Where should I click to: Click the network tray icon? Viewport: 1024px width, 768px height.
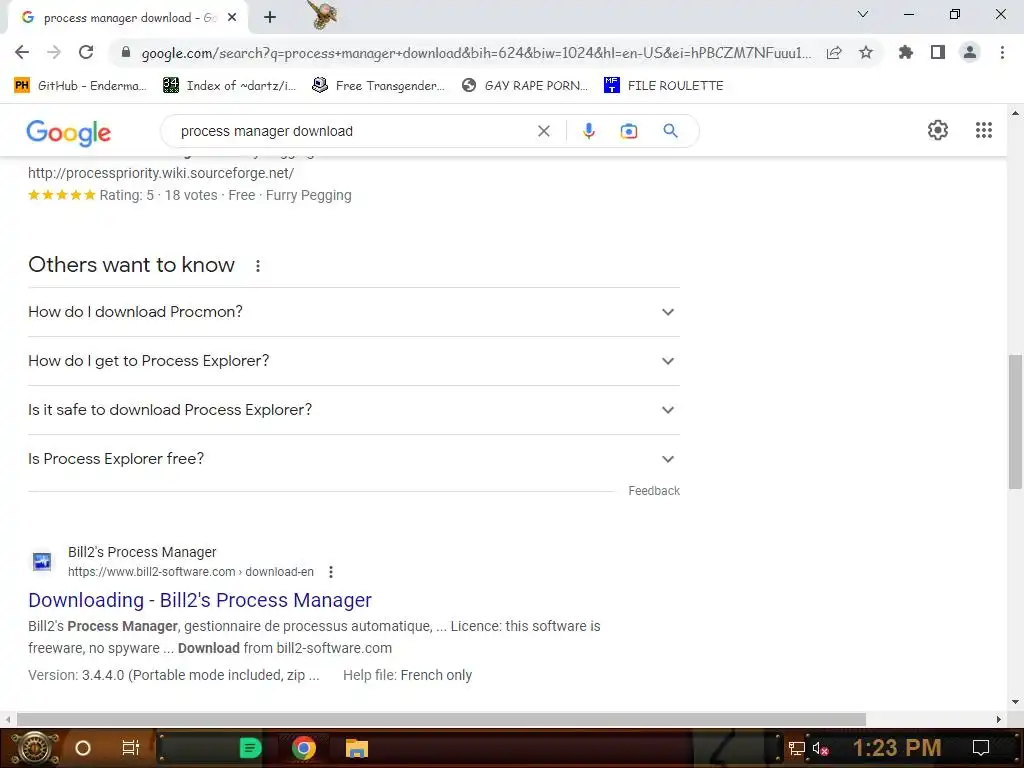click(x=797, y=748)
